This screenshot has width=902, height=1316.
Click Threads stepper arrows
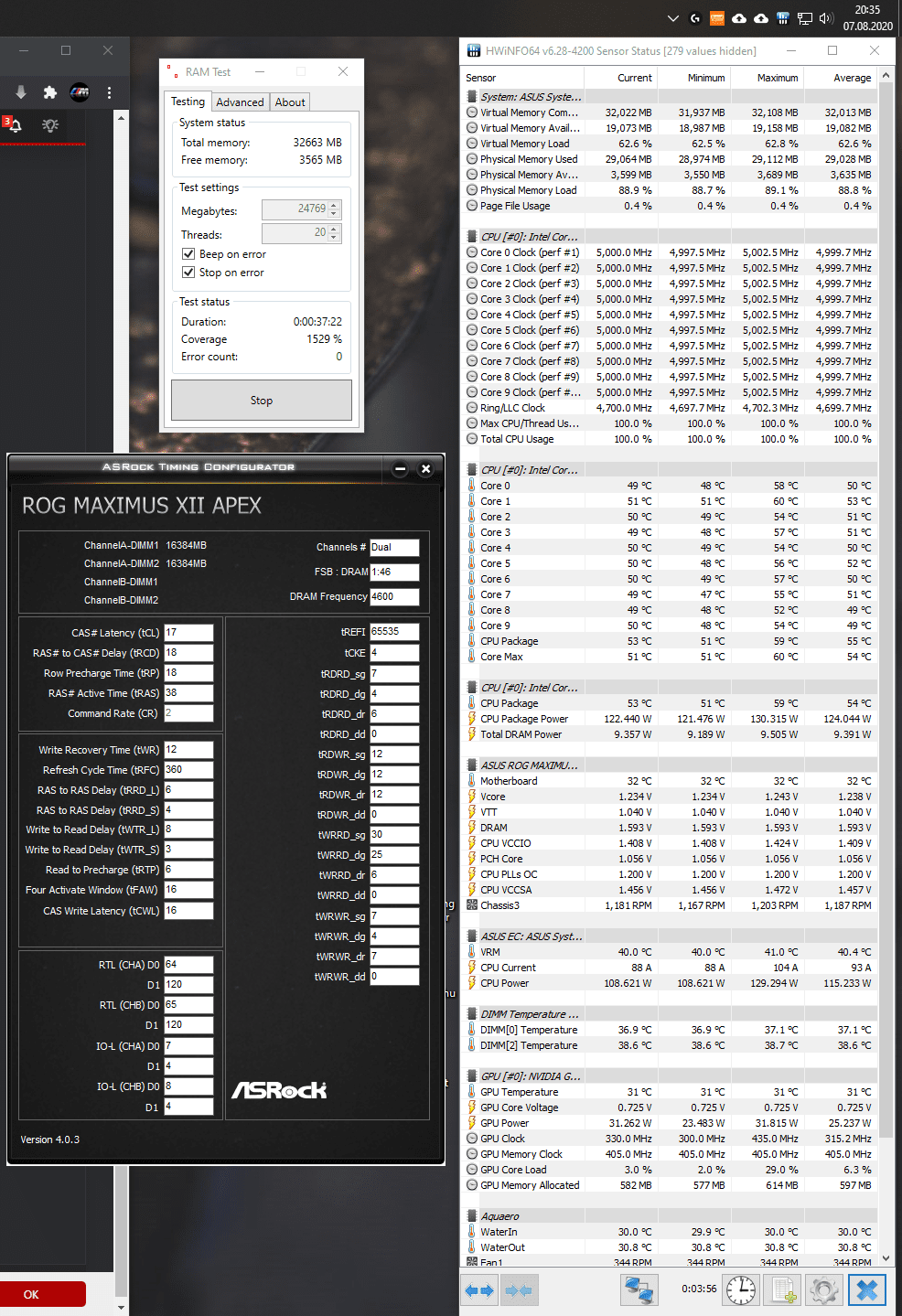point(335,233)
